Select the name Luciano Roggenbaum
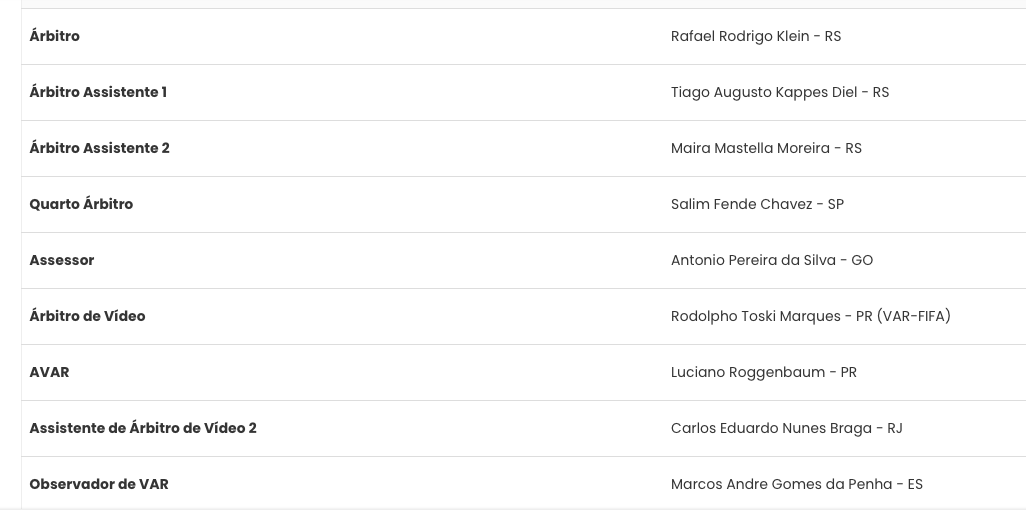The image size is (1026, 514). point(747,372)
